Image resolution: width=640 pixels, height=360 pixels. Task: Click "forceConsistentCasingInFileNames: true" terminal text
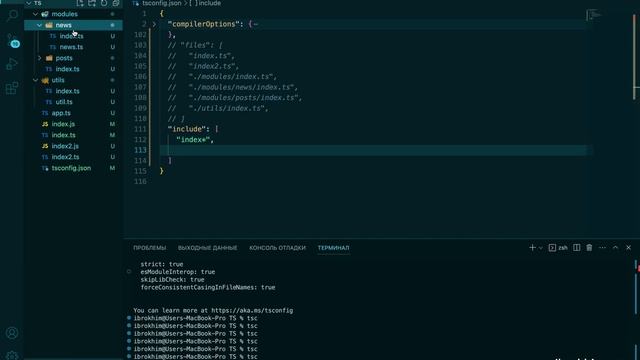point(208,287)
